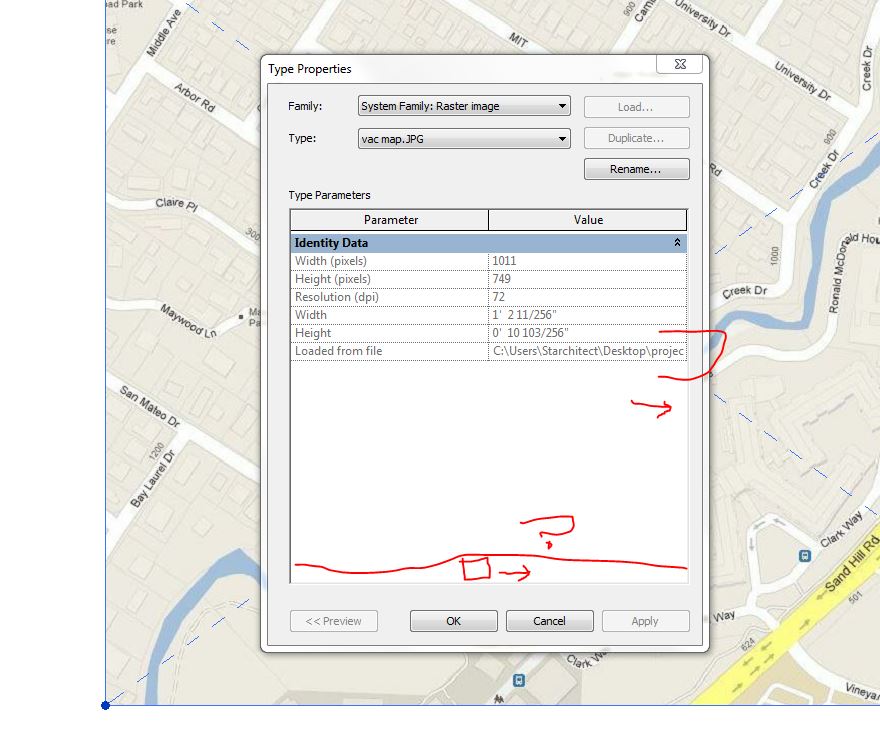Viewport: 880px width, 737px height.
Task: Click the Type Properties title bar text
Action: [x=310, y=69]
